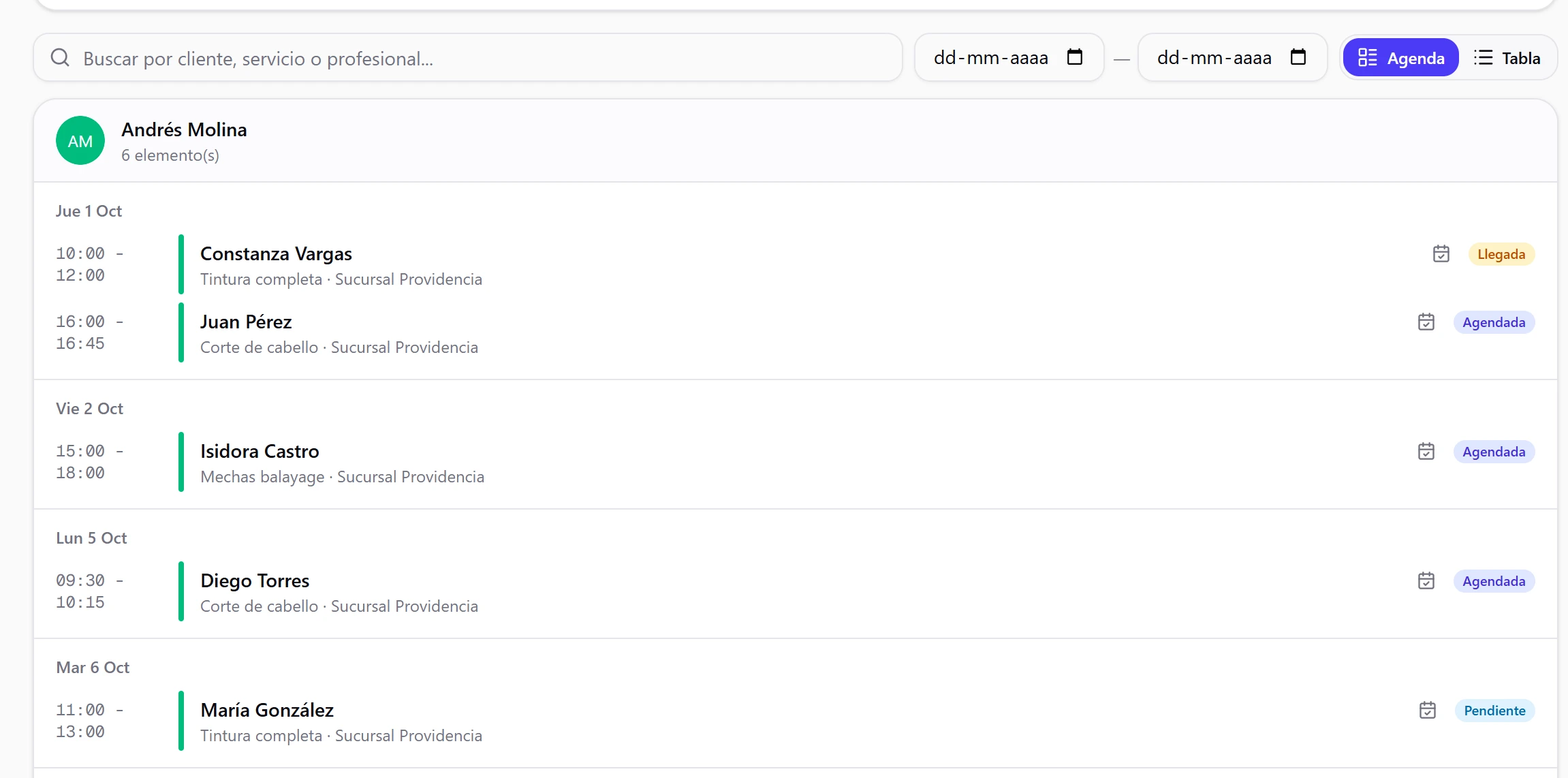Viewport: 1568px width, 778px height.
Task: Click the search magnifier icon
Action: tap(60, 58)
